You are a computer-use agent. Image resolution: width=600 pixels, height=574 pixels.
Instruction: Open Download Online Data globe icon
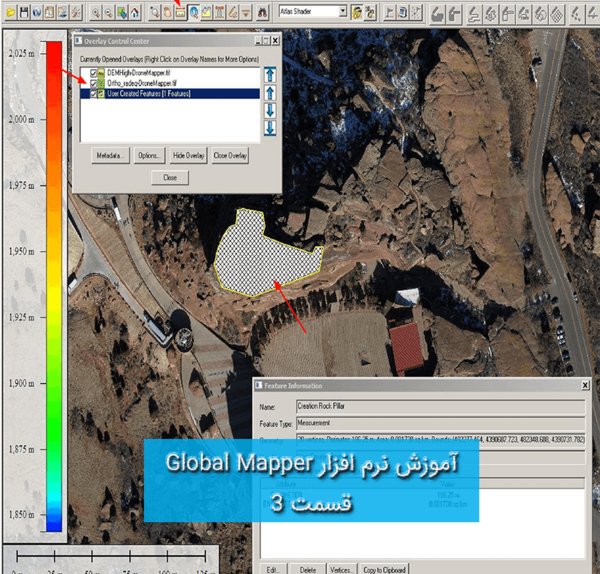coord(37,13)
